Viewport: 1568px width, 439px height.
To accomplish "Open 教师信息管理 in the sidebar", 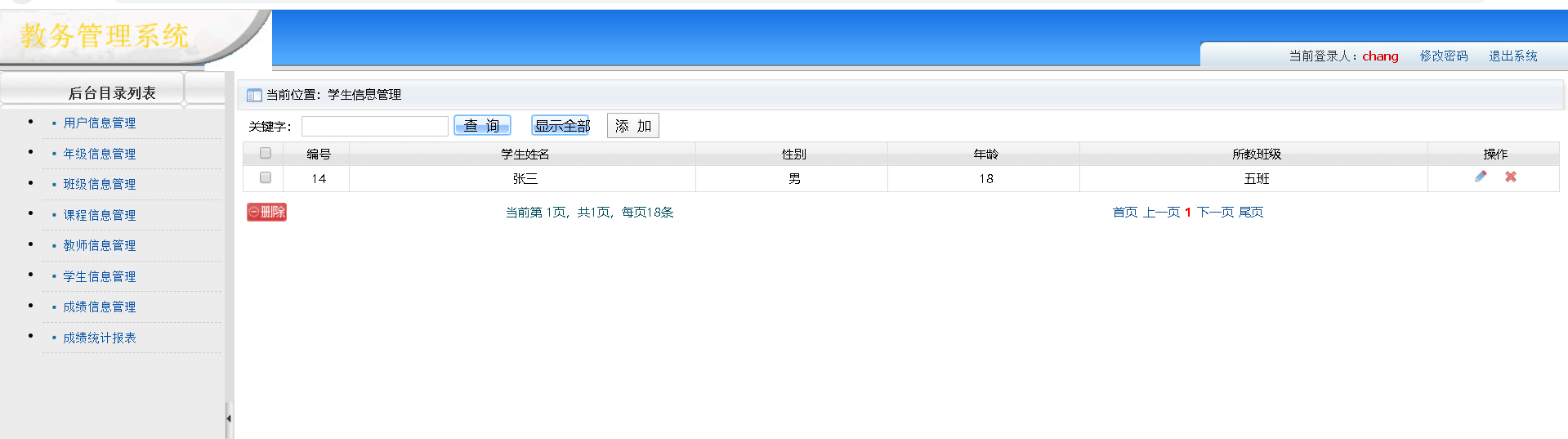I will point(100,245).
